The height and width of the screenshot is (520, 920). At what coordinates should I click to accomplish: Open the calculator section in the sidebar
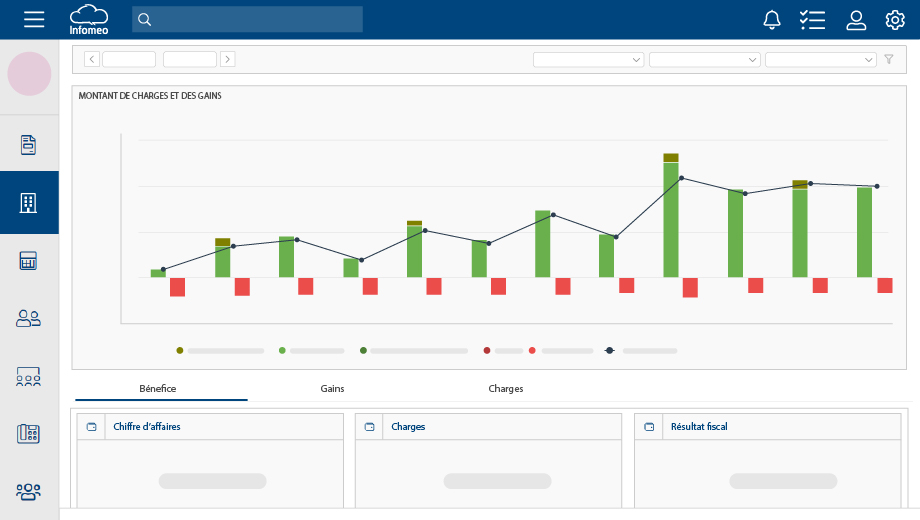[x=29, y=261]
